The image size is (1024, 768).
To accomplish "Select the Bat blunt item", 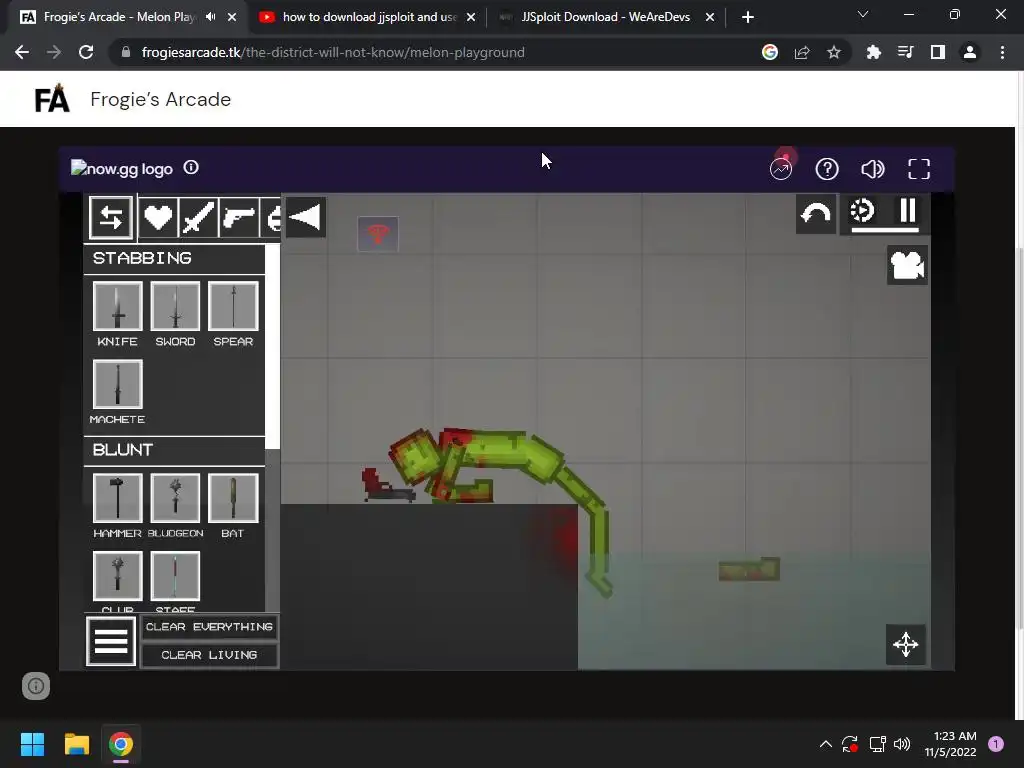I will click(x=233, y=498).
